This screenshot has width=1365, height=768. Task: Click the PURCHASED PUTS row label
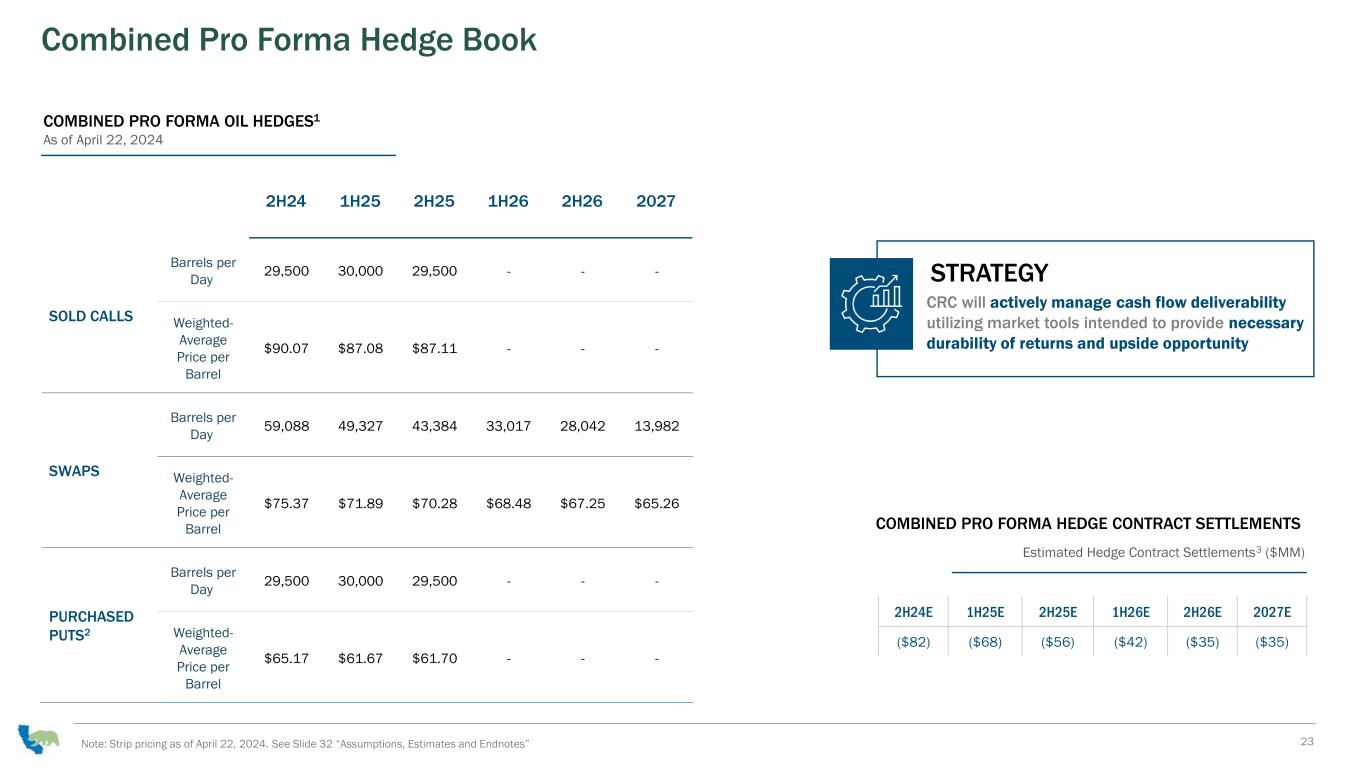click(x=91, y=626)
